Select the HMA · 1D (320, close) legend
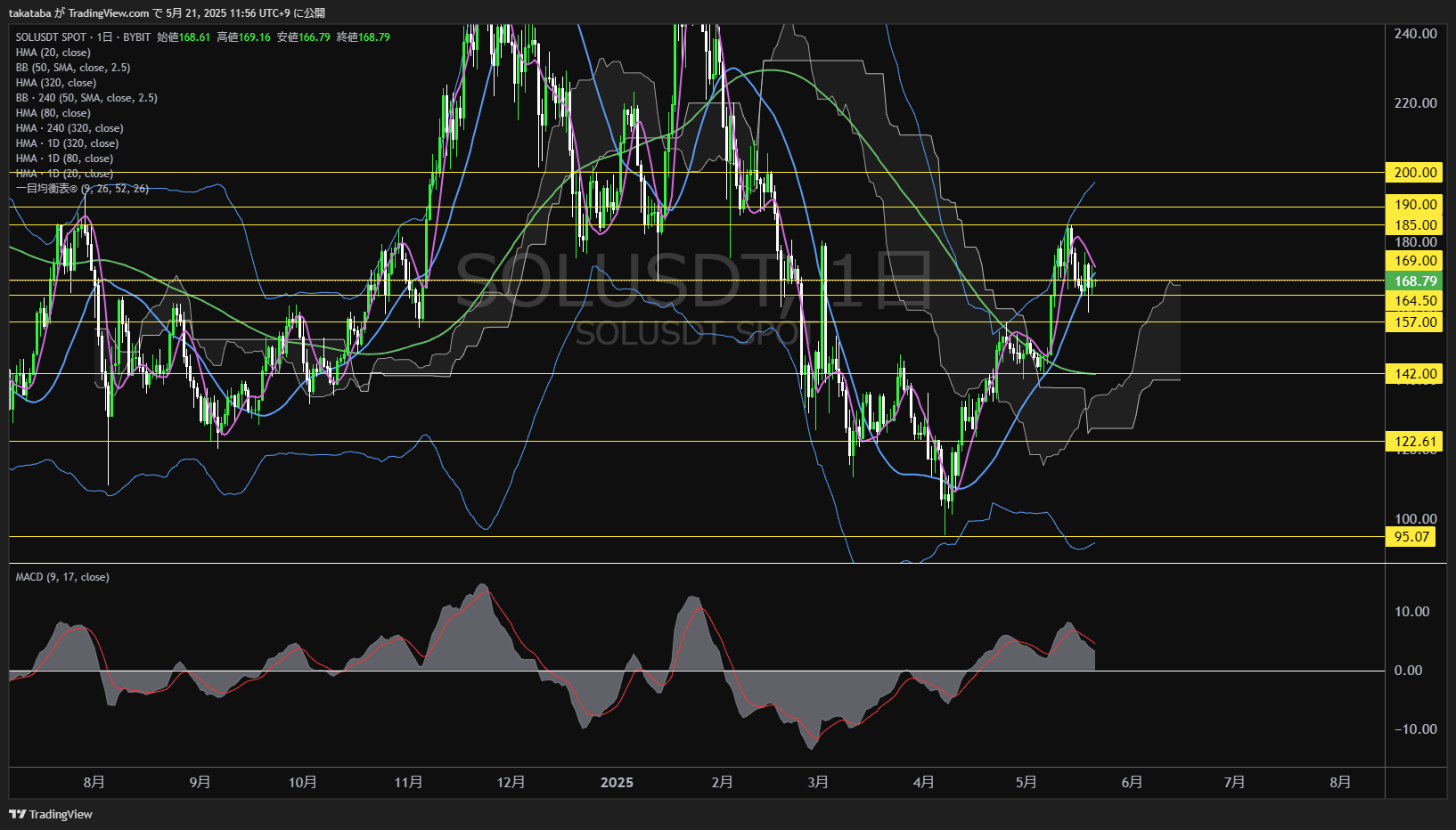This screenshot has width=1456, height=830. 67,143
